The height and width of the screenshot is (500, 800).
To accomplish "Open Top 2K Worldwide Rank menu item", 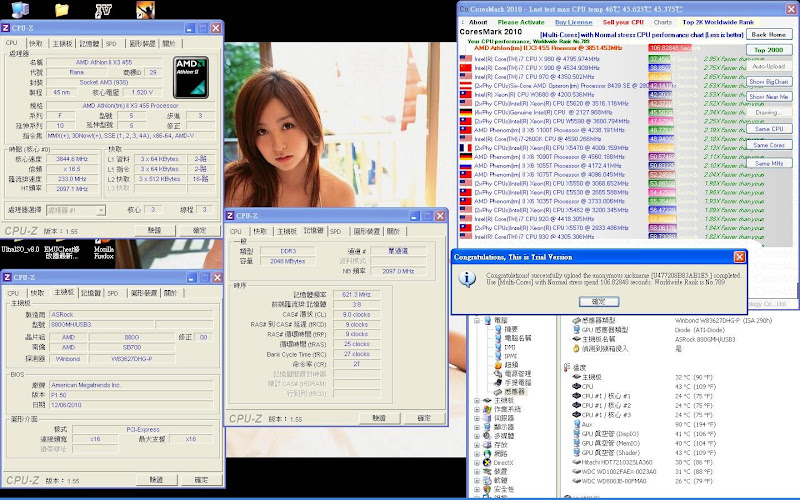I will pos(718,22).
